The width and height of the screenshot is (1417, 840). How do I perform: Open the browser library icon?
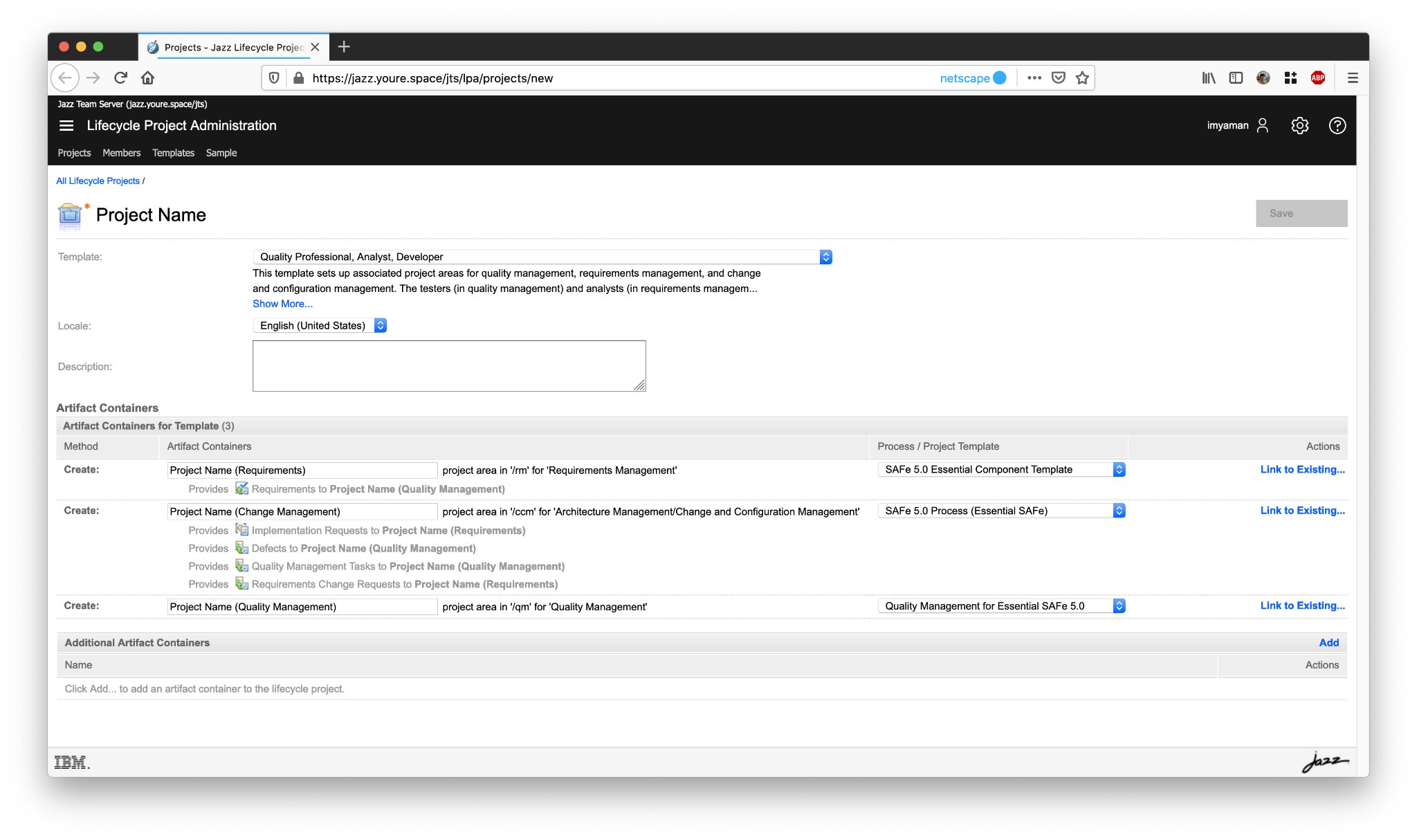click(x=1208, y=78)
